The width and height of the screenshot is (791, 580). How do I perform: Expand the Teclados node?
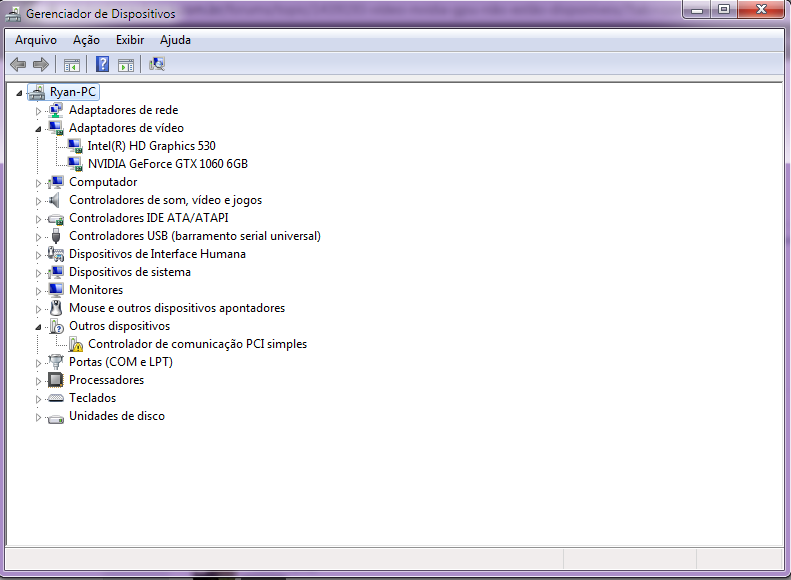[x=38, y=399]
